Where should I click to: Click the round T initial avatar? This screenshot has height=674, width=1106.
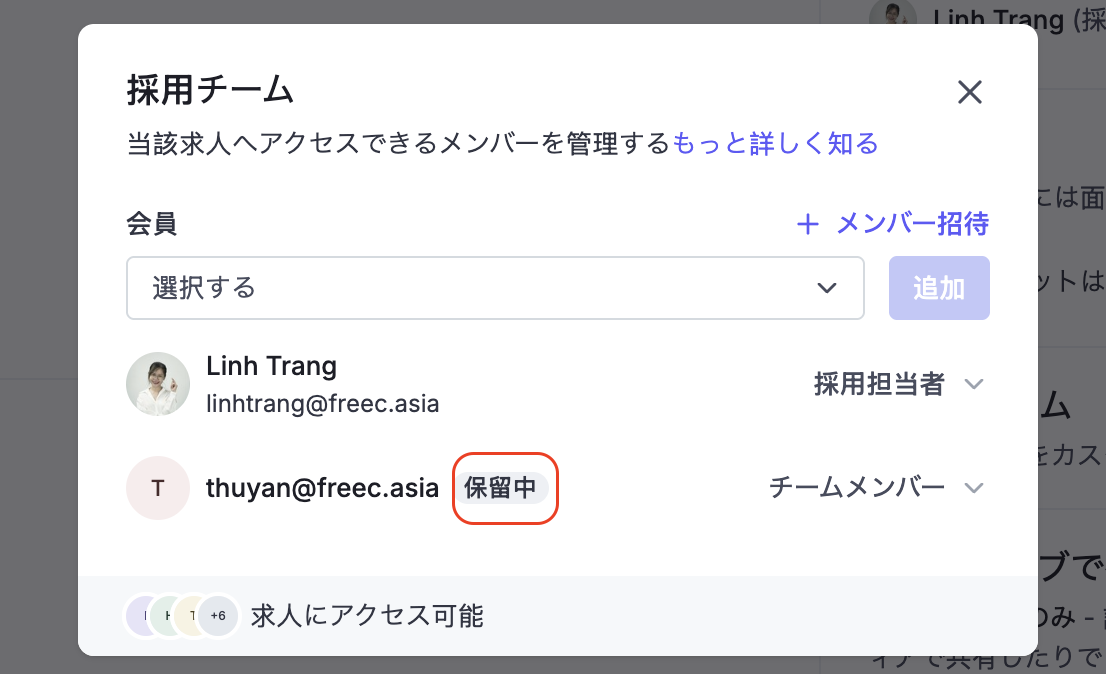(158, 488)
